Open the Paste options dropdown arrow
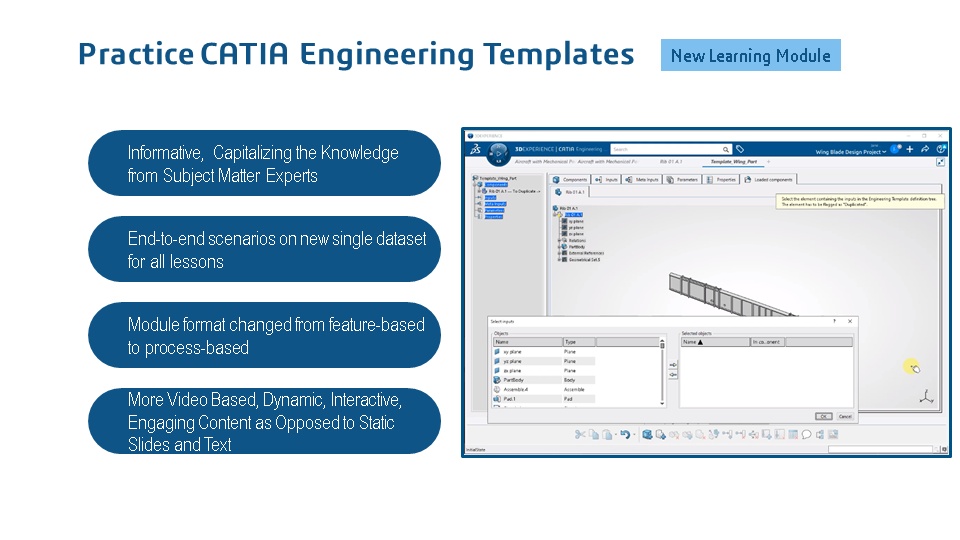This screenshot has height=540, width=960. [615, 435]
